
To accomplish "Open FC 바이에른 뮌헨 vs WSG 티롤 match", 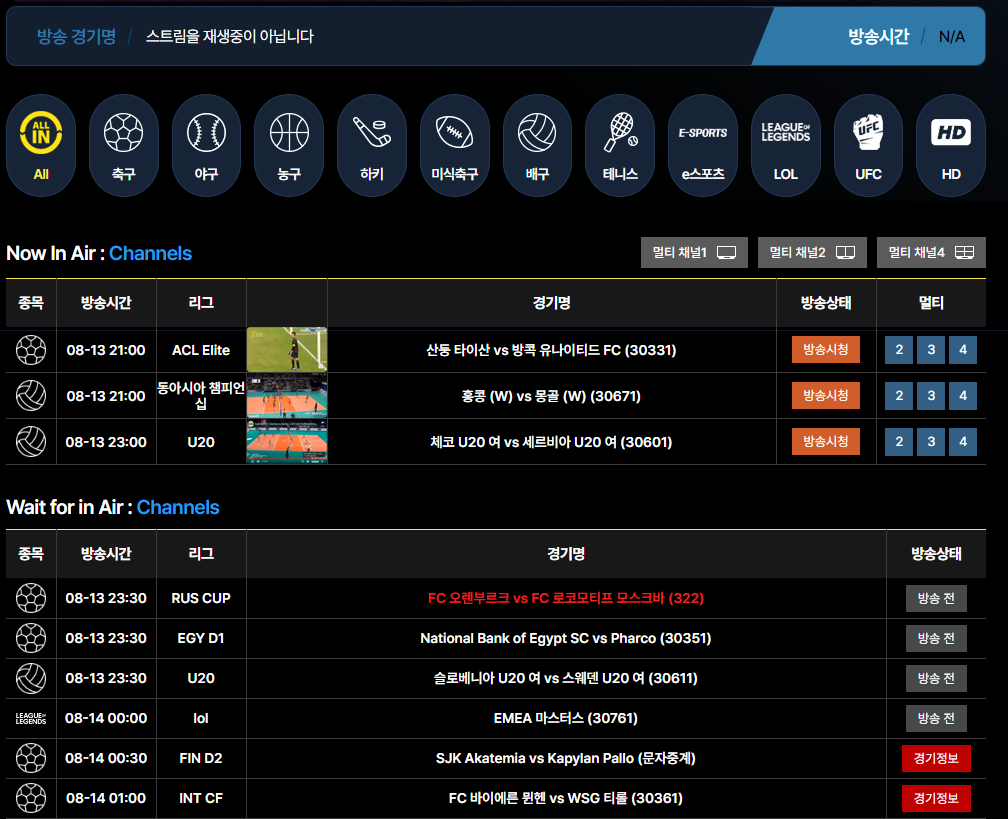I will point(566,798).
